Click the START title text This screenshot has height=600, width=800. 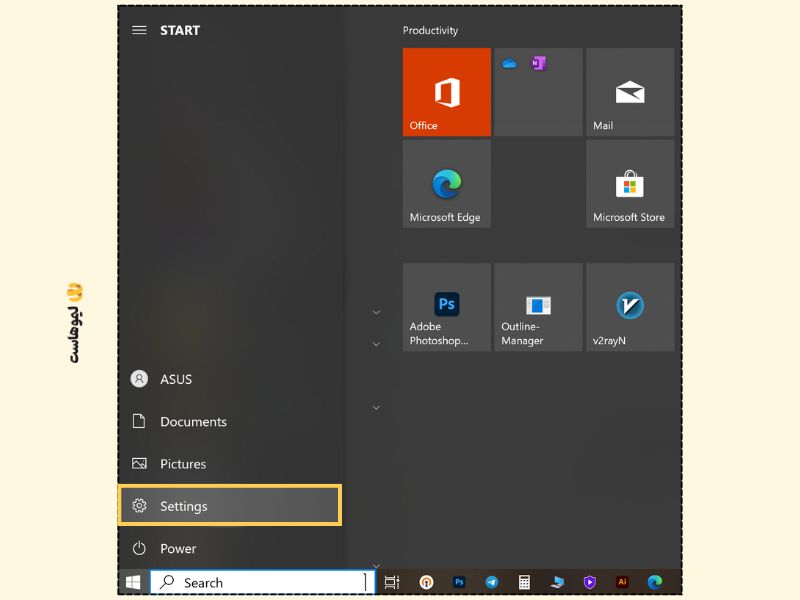pos(180,31)
